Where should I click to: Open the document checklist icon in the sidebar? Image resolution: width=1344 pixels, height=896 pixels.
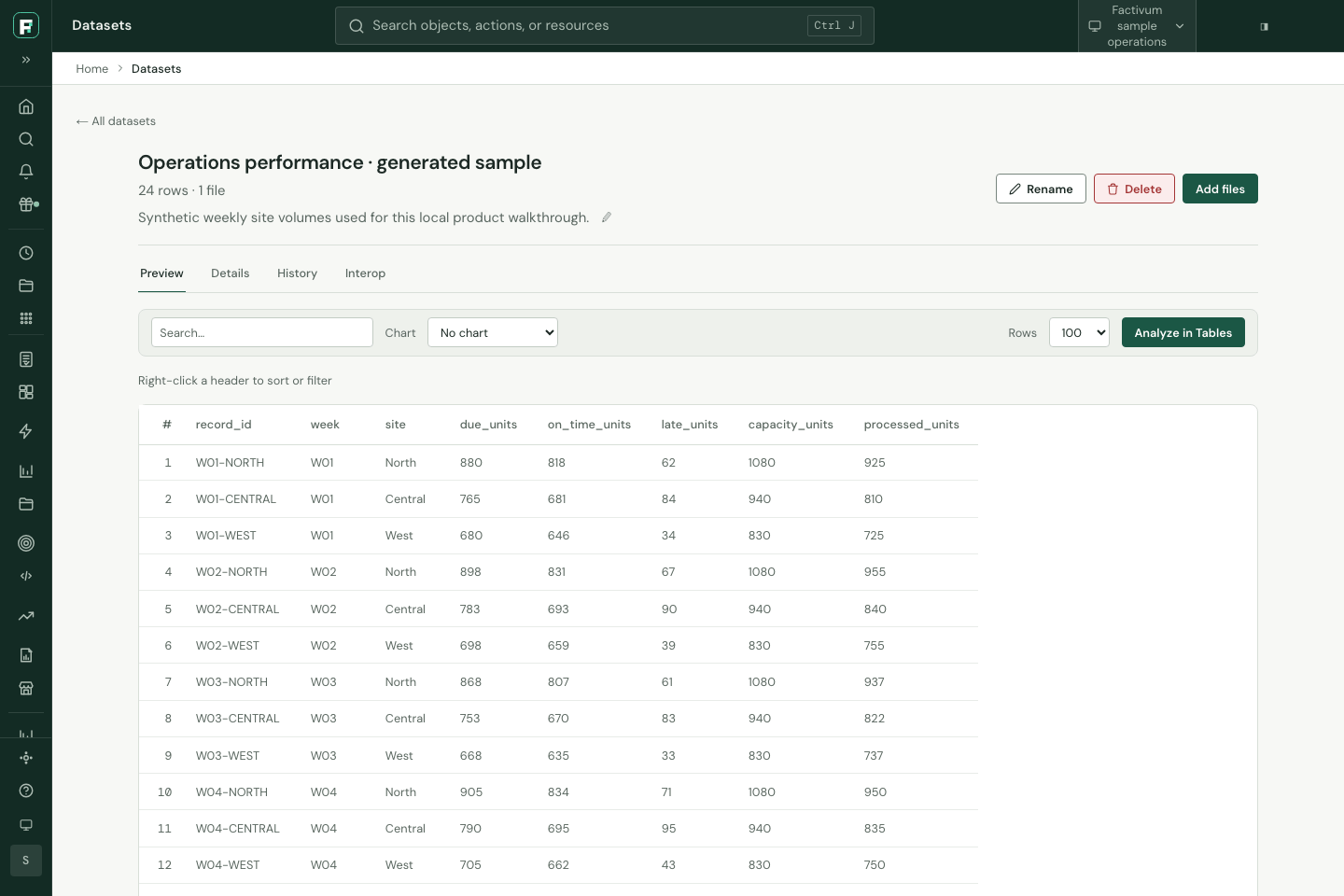click(x=26, y=359)
